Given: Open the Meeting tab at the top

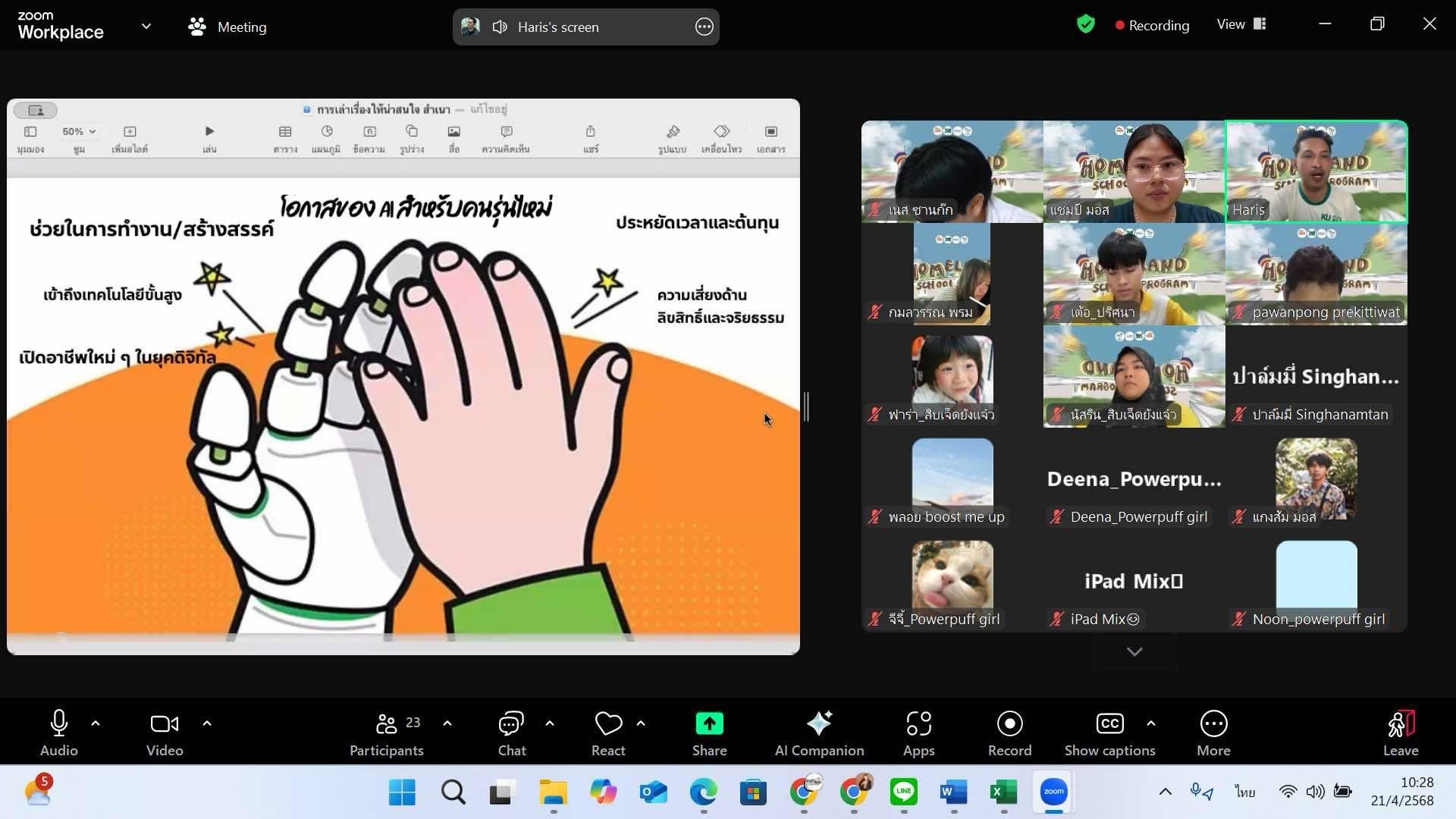Looking at the screenshot, I should click(x=227, y=27).
